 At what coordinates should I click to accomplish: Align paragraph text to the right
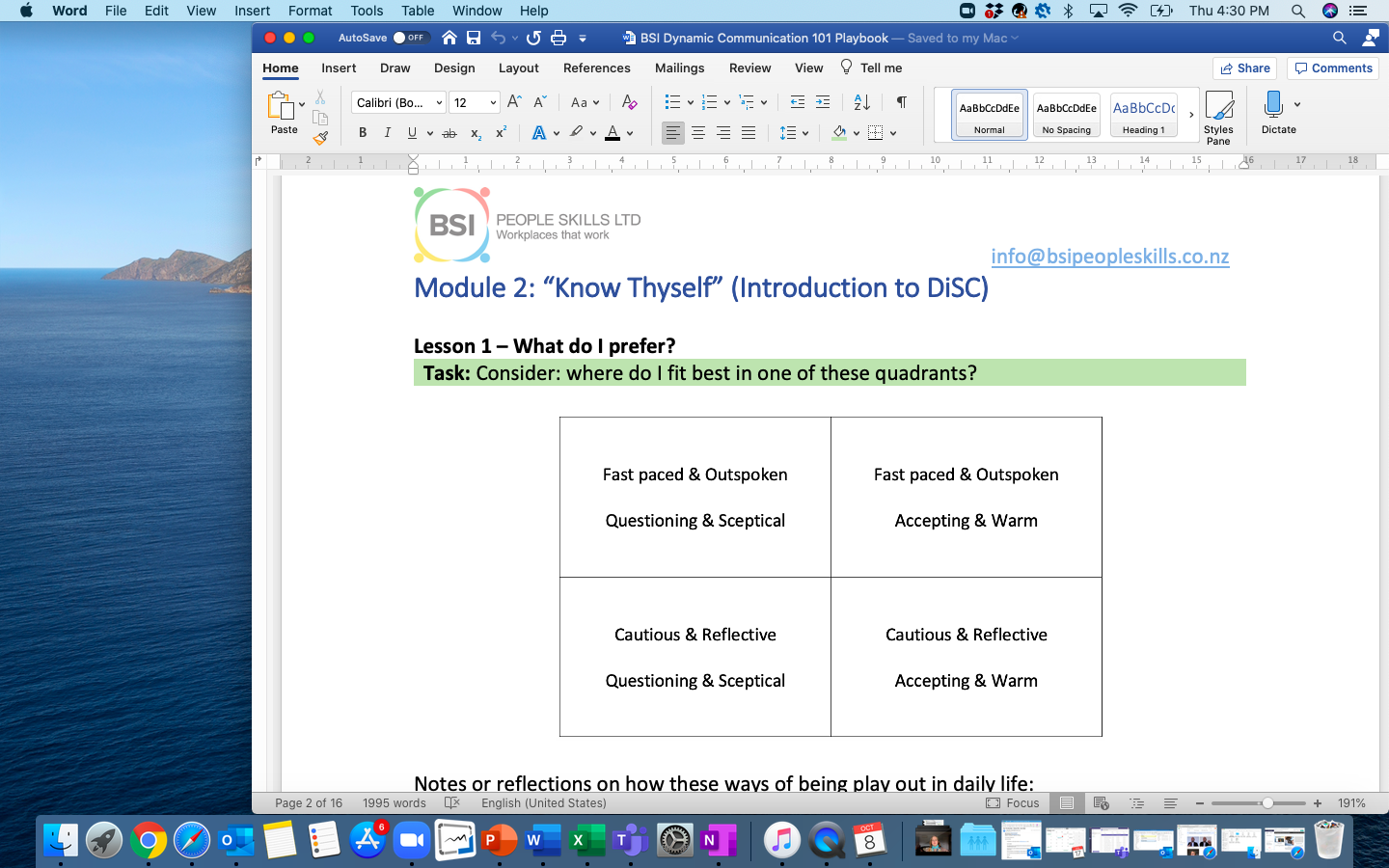pyautogui.click(x=723, y=133)
